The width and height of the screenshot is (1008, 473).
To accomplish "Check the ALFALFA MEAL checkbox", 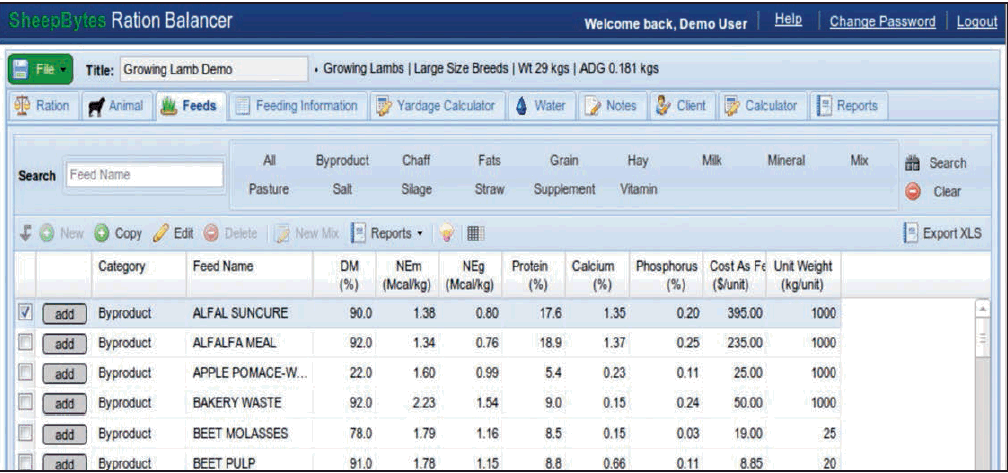I will [25, 343].
